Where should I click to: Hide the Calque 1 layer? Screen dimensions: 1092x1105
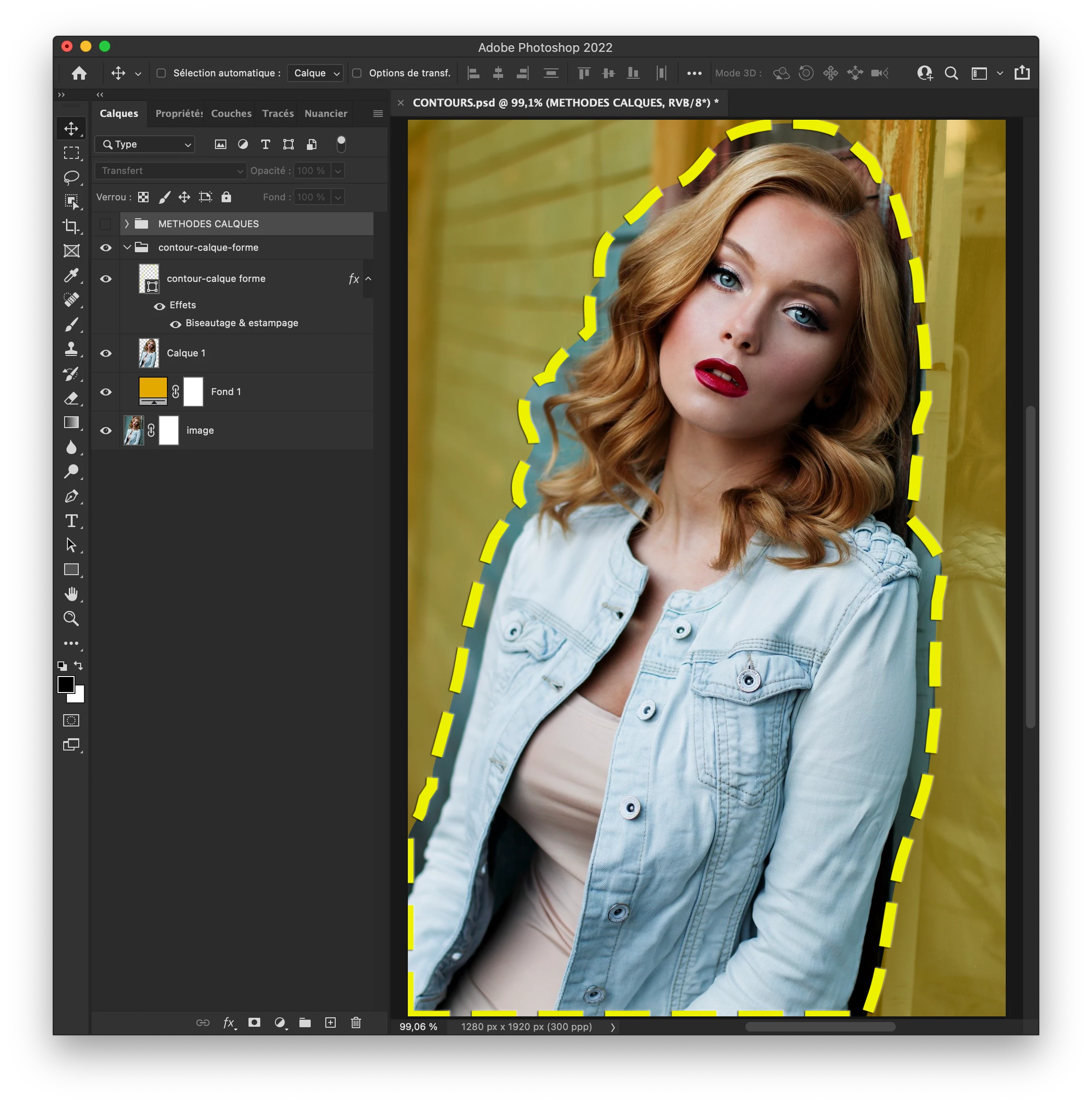pyautogui.click(x=106, y=354)
